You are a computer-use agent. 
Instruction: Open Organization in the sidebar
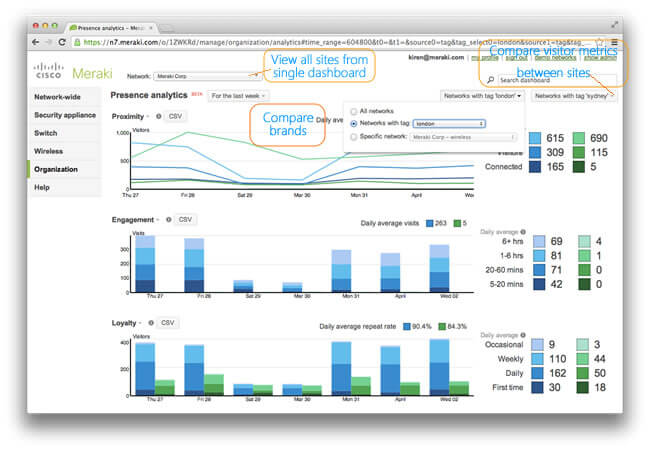point(64,170)
